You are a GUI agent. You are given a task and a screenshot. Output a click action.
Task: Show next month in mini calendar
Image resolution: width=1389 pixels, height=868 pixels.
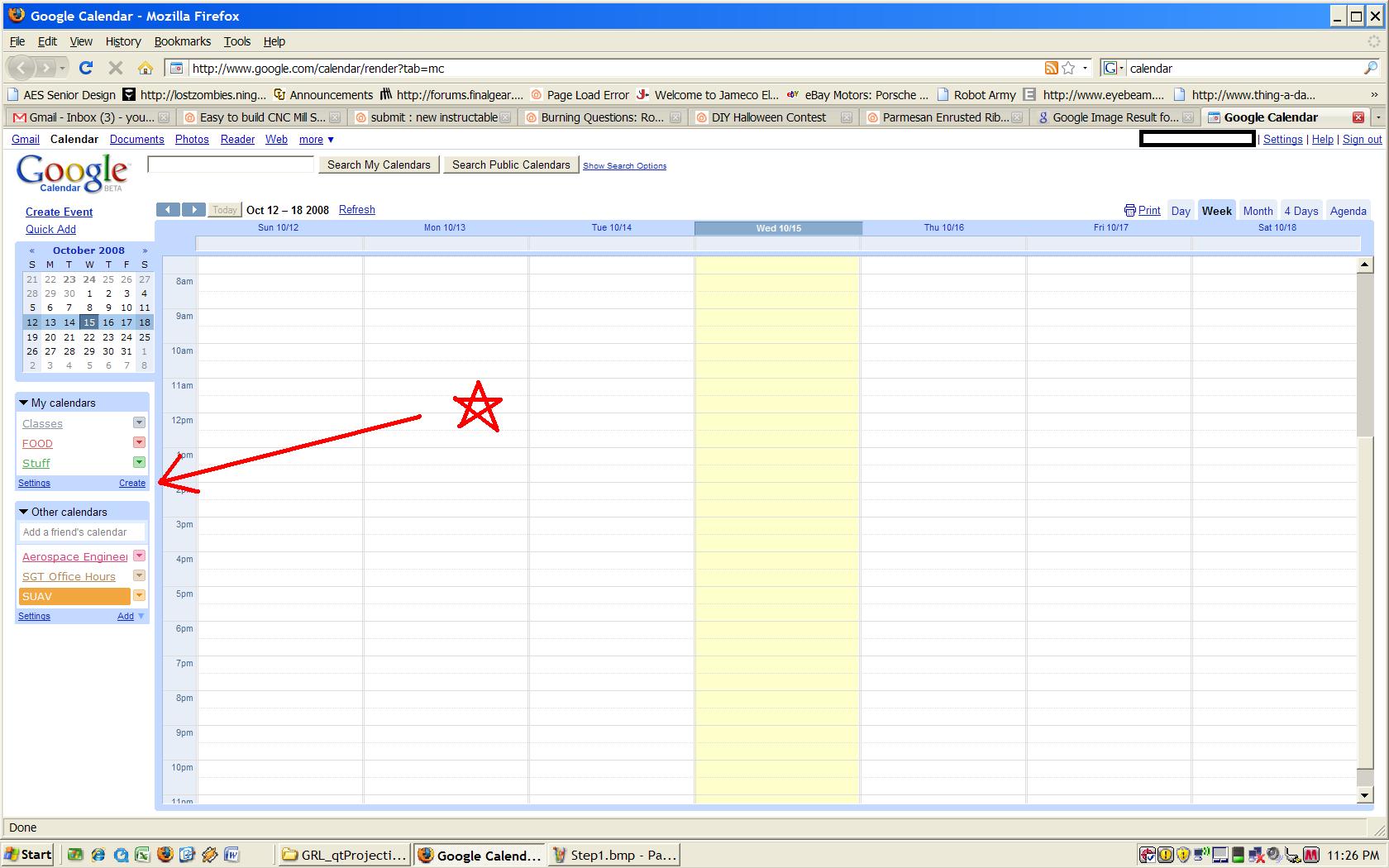click(x=145, y=250)
